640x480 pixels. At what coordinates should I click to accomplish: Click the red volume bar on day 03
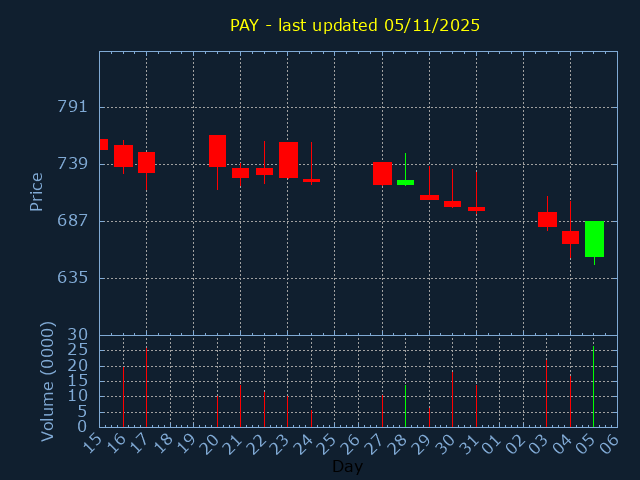(x=546, y=393)
